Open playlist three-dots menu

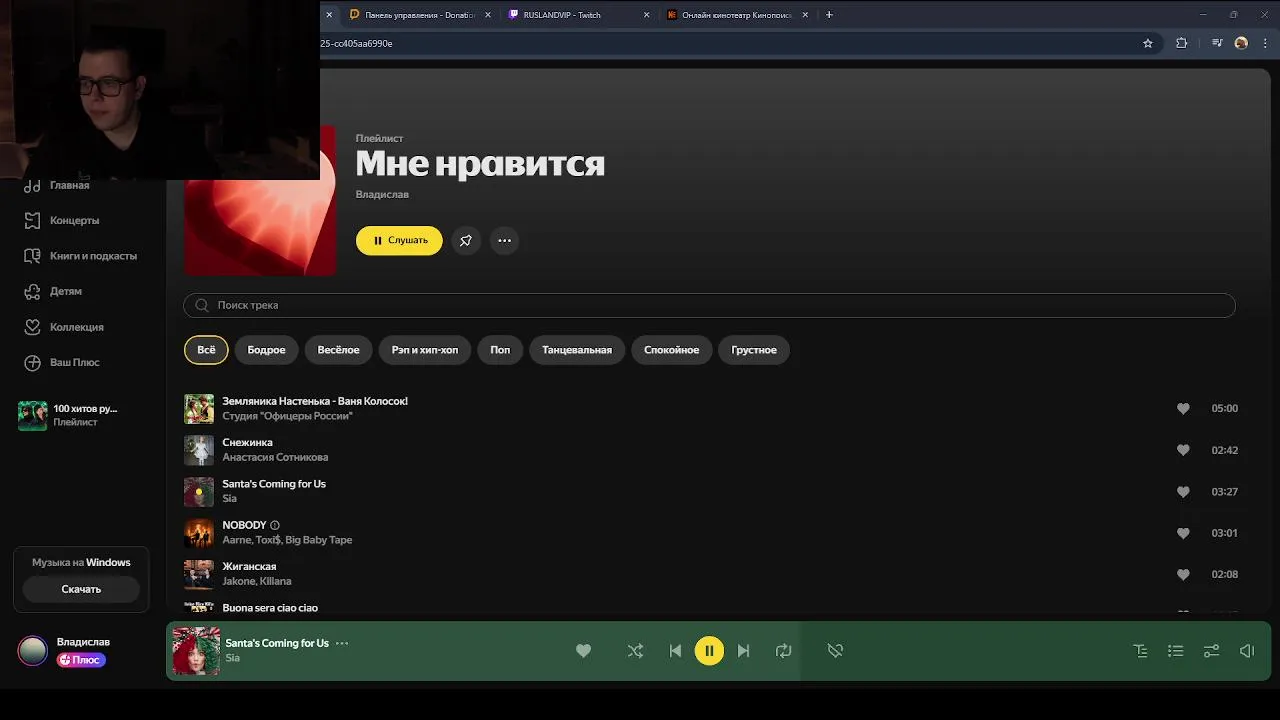coord(504,240)
